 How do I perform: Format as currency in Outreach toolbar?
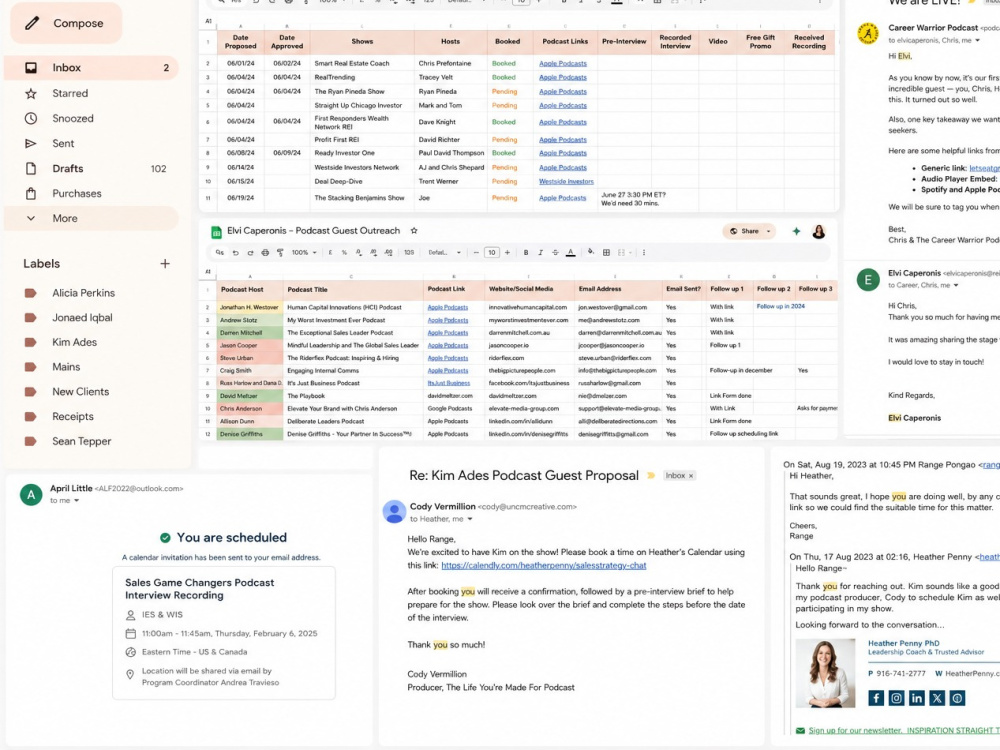tap(330, 253)
